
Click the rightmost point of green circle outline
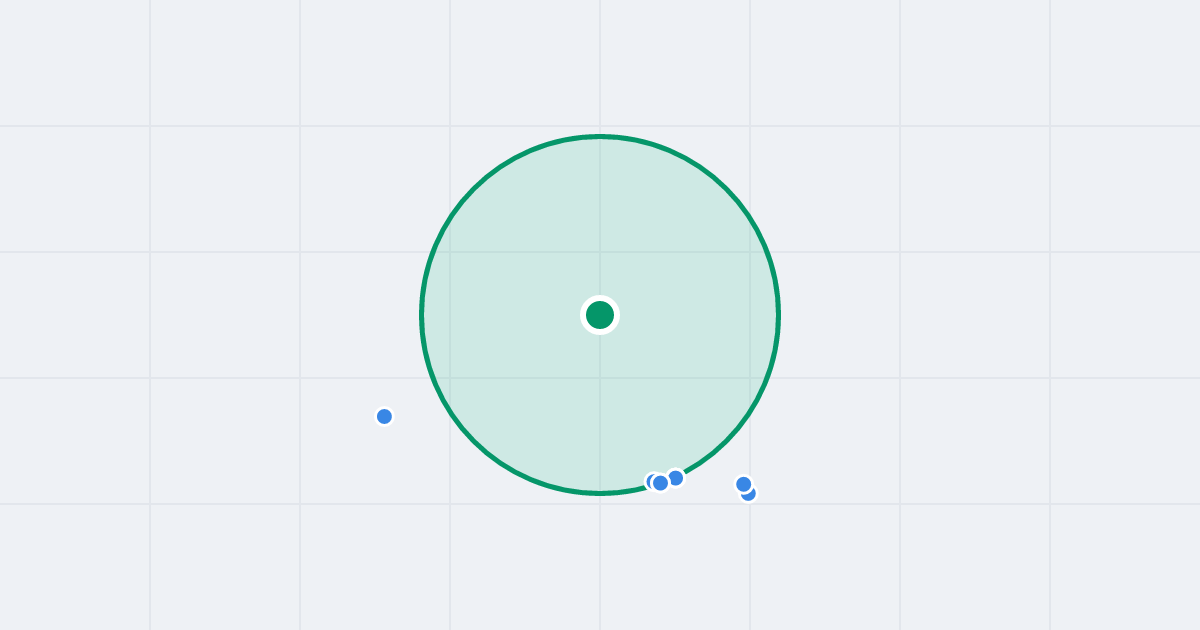(x=778, y=315)
